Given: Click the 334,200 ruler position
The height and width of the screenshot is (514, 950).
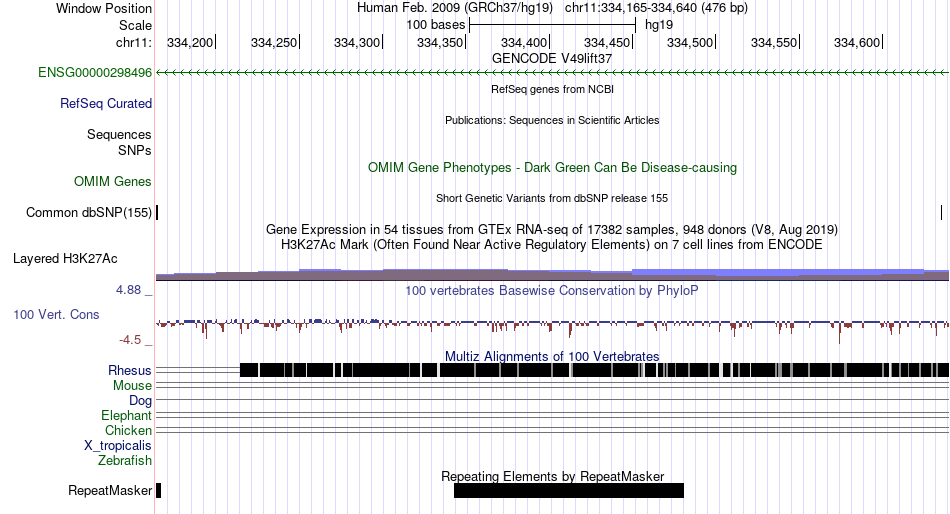Looking at the screenshot, I should (x=190, y=42).
